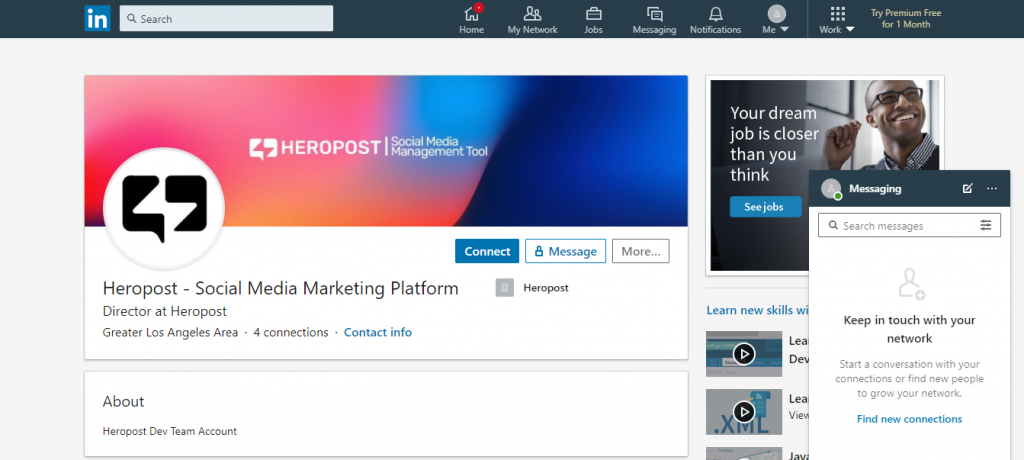
Task: Open Contact info link
Action: (x=377, y=332)
